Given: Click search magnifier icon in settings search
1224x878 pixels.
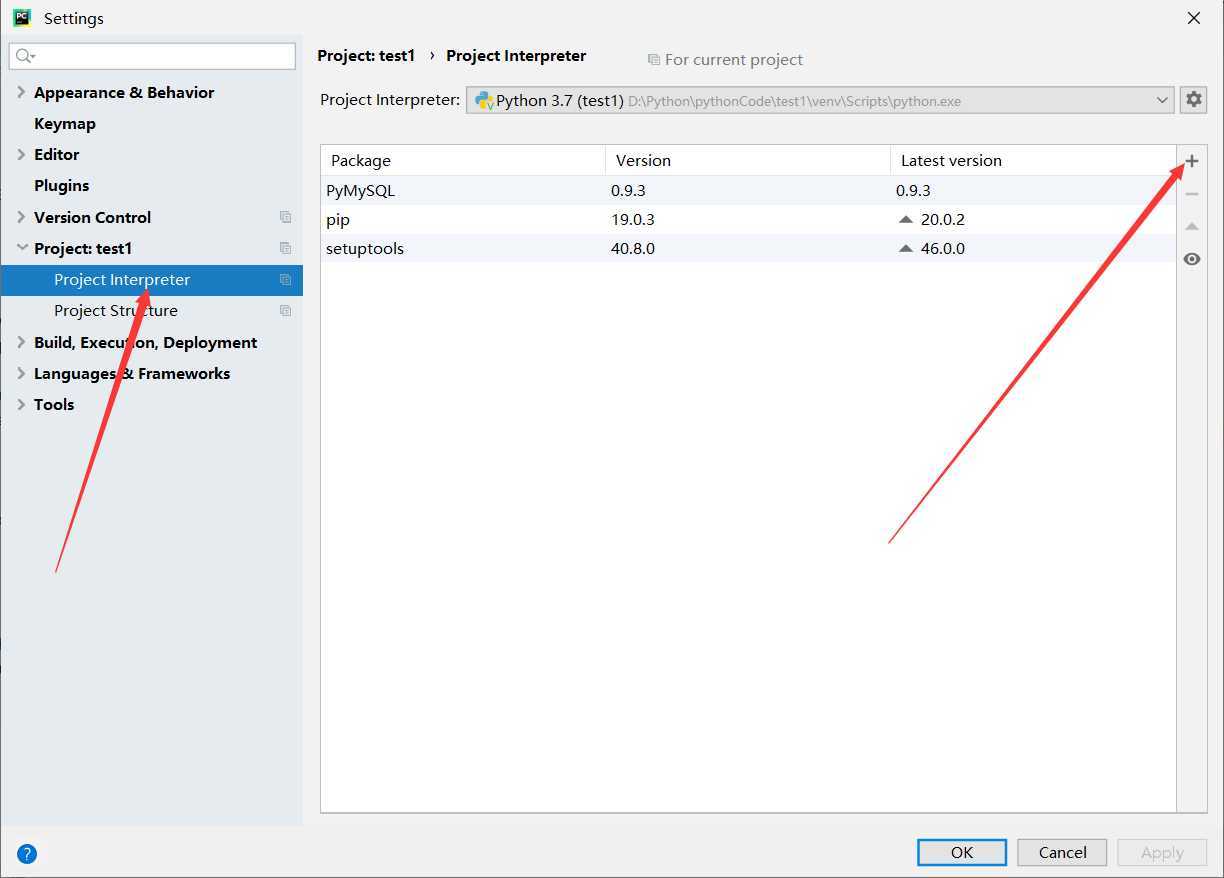Looking at the screenshot, I should point(25,56).
